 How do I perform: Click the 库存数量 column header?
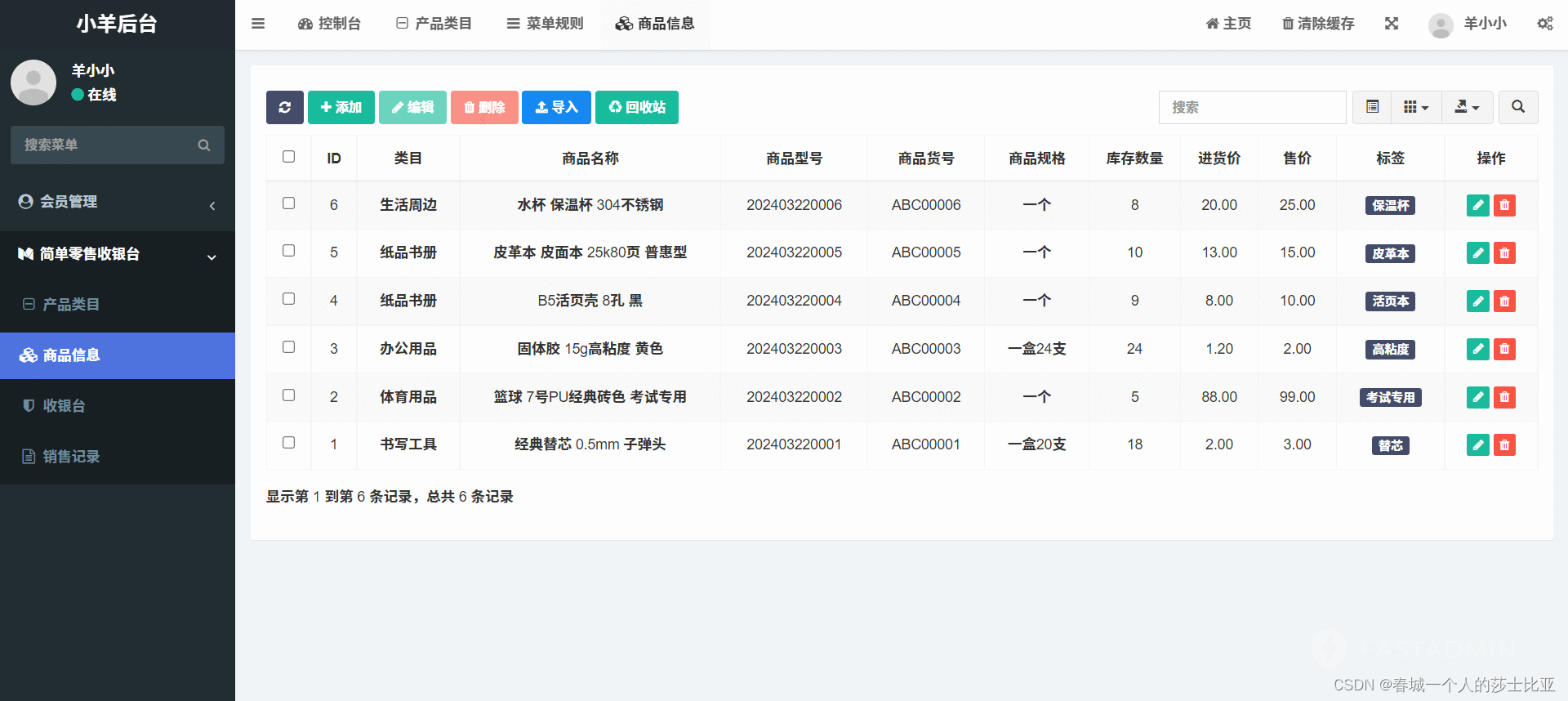tap(1134, 159)
